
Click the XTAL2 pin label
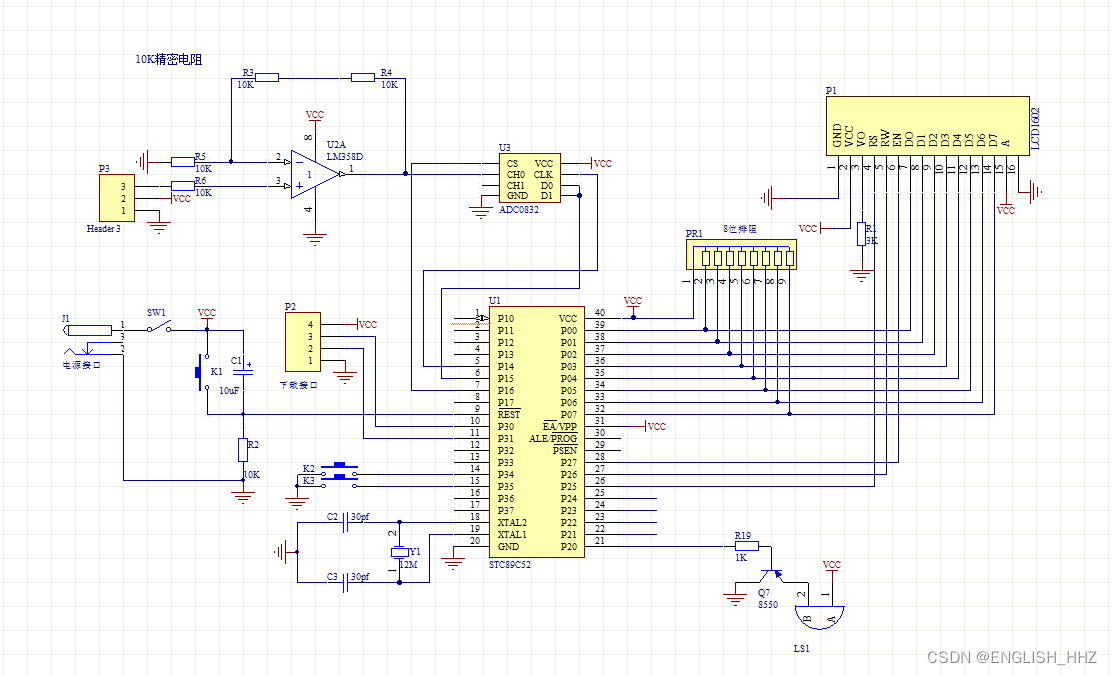click(512, 523)
